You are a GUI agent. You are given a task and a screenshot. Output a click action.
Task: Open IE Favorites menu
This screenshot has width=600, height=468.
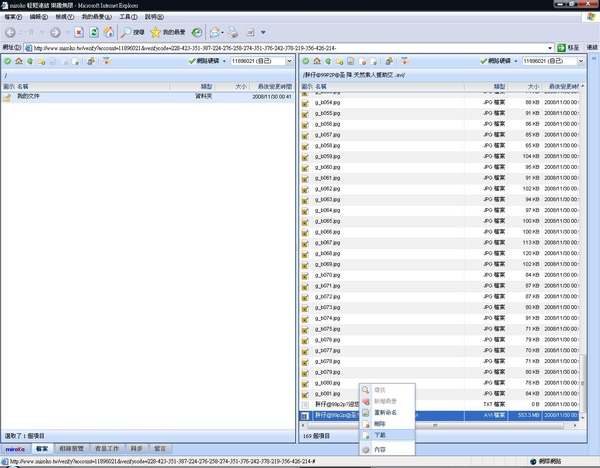pyautogui.click(x=96, y=17)
